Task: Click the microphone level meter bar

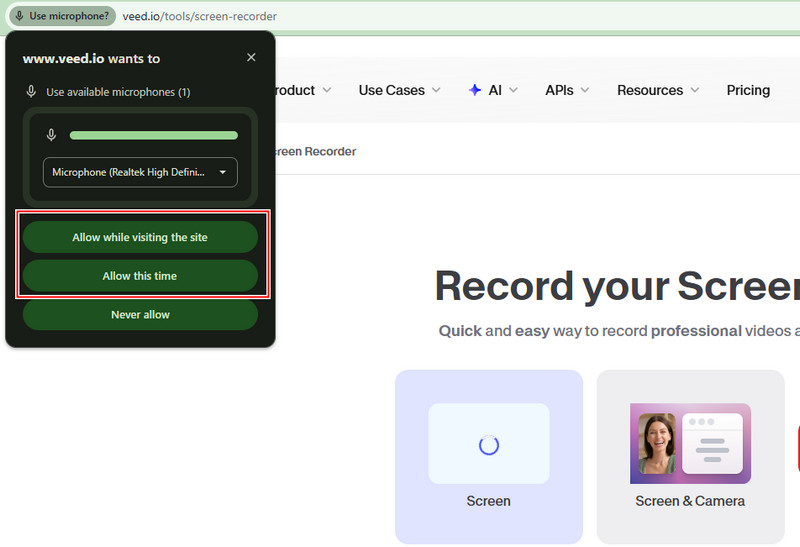Action: click(154, 135)
